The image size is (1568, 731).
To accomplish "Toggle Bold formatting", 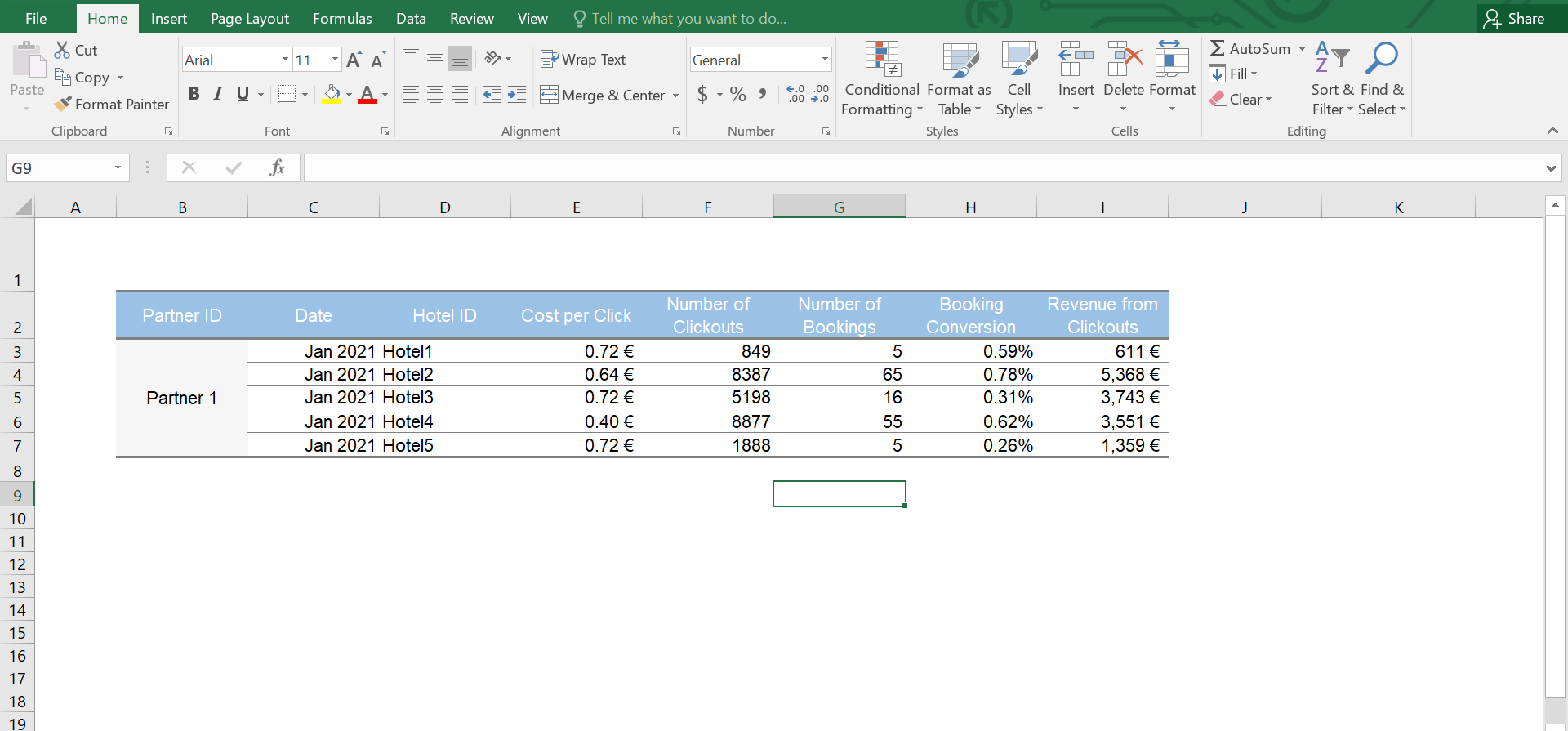I will 194,94.
